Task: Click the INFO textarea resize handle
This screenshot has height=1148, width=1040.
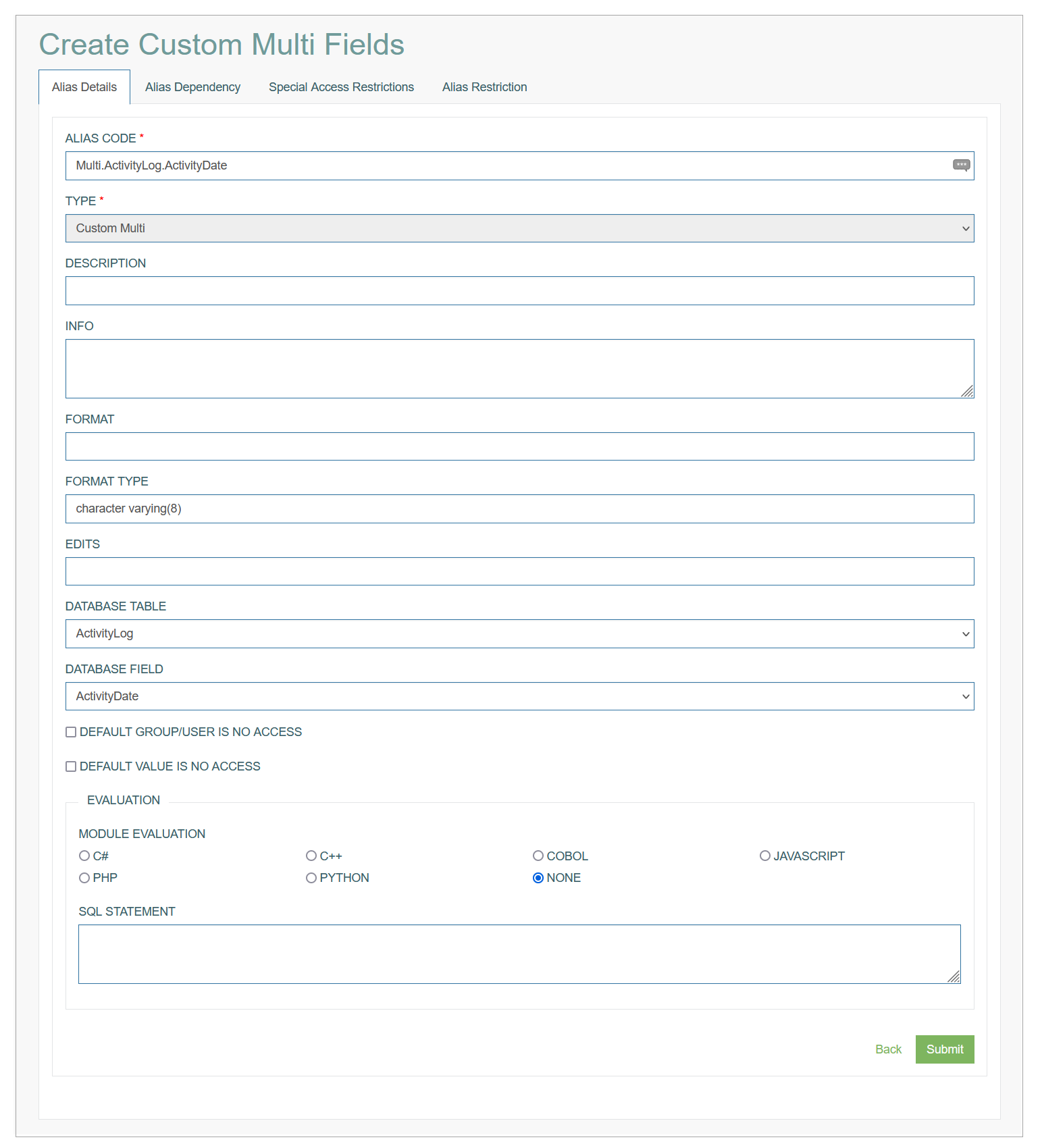Action: click(967, 391)
